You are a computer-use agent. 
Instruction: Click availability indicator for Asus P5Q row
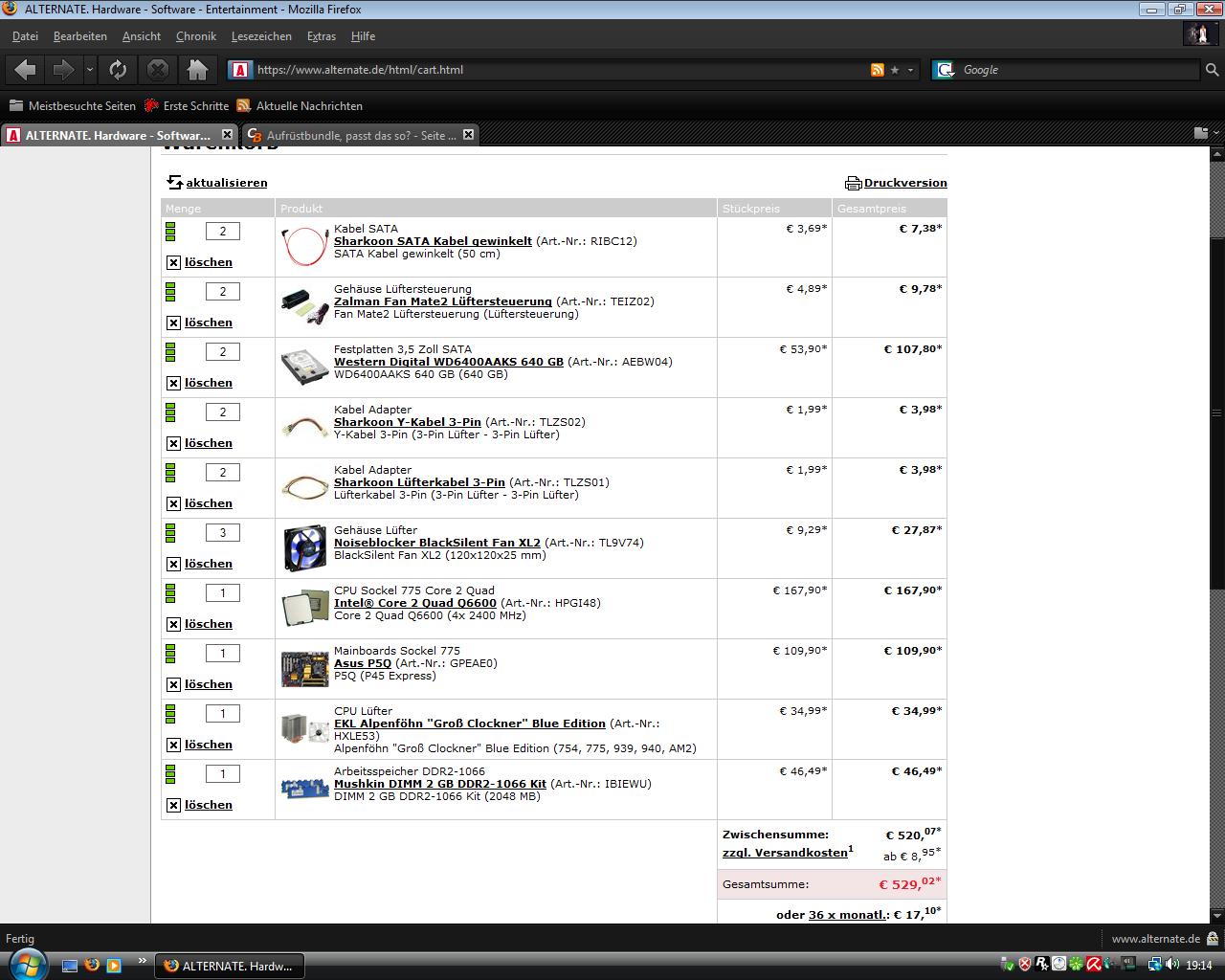click(x=170, y=654)
